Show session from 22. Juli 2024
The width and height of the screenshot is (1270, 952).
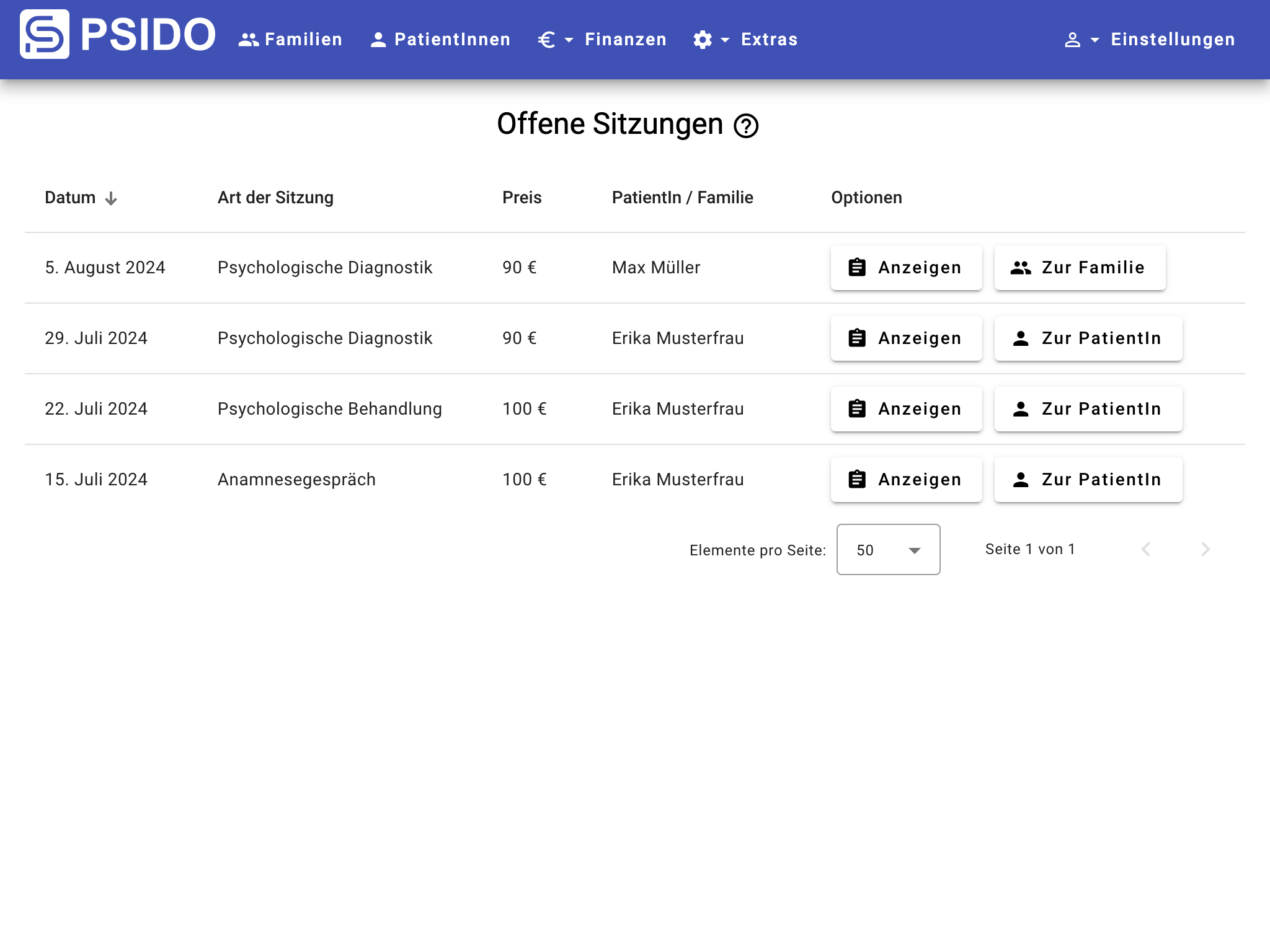coord(907,409)
